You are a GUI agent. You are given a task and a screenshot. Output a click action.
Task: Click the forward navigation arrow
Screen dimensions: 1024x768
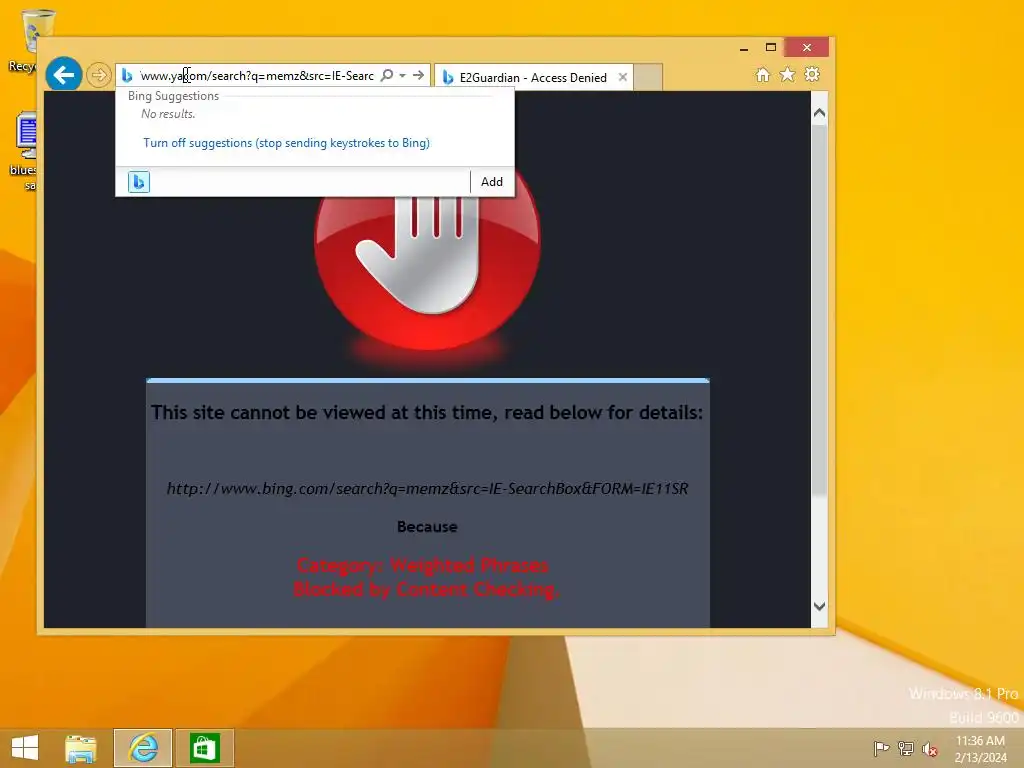[99, 75]
